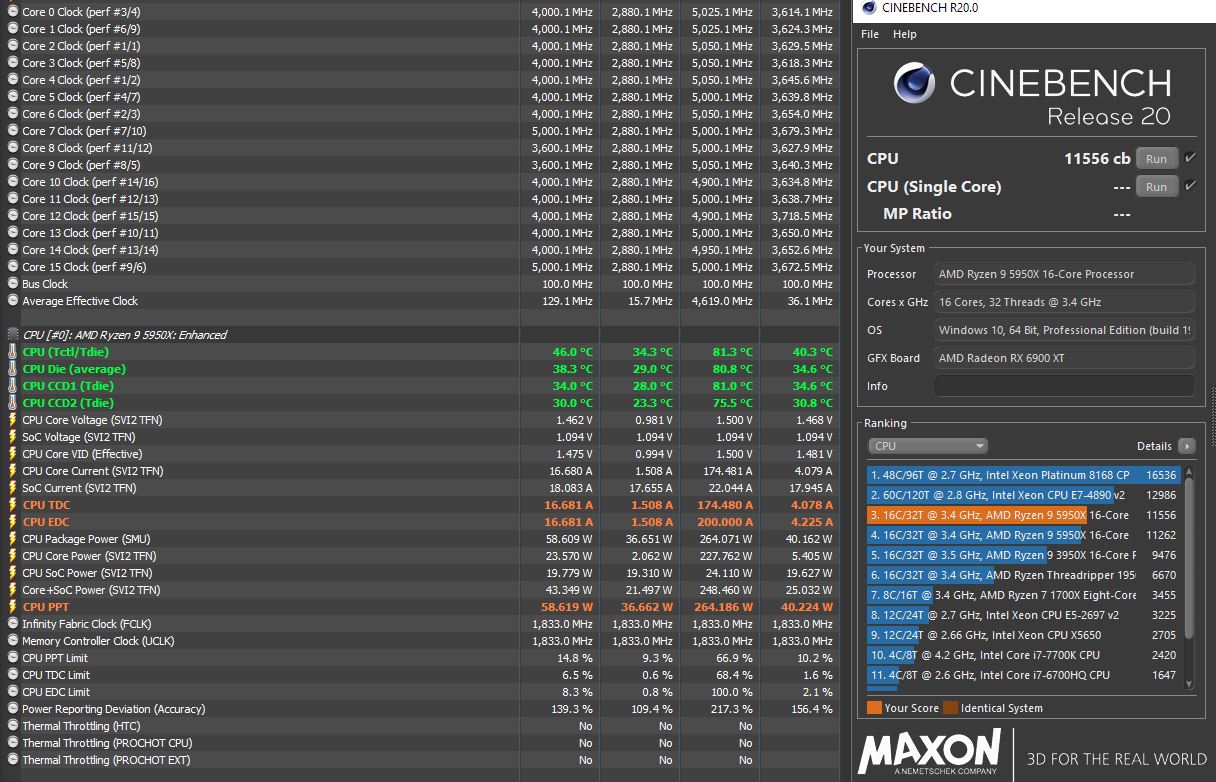This screenshot has height=782, width=1216.
Task: Click the Cores x GHz field value
Action: click(1064, 302)
